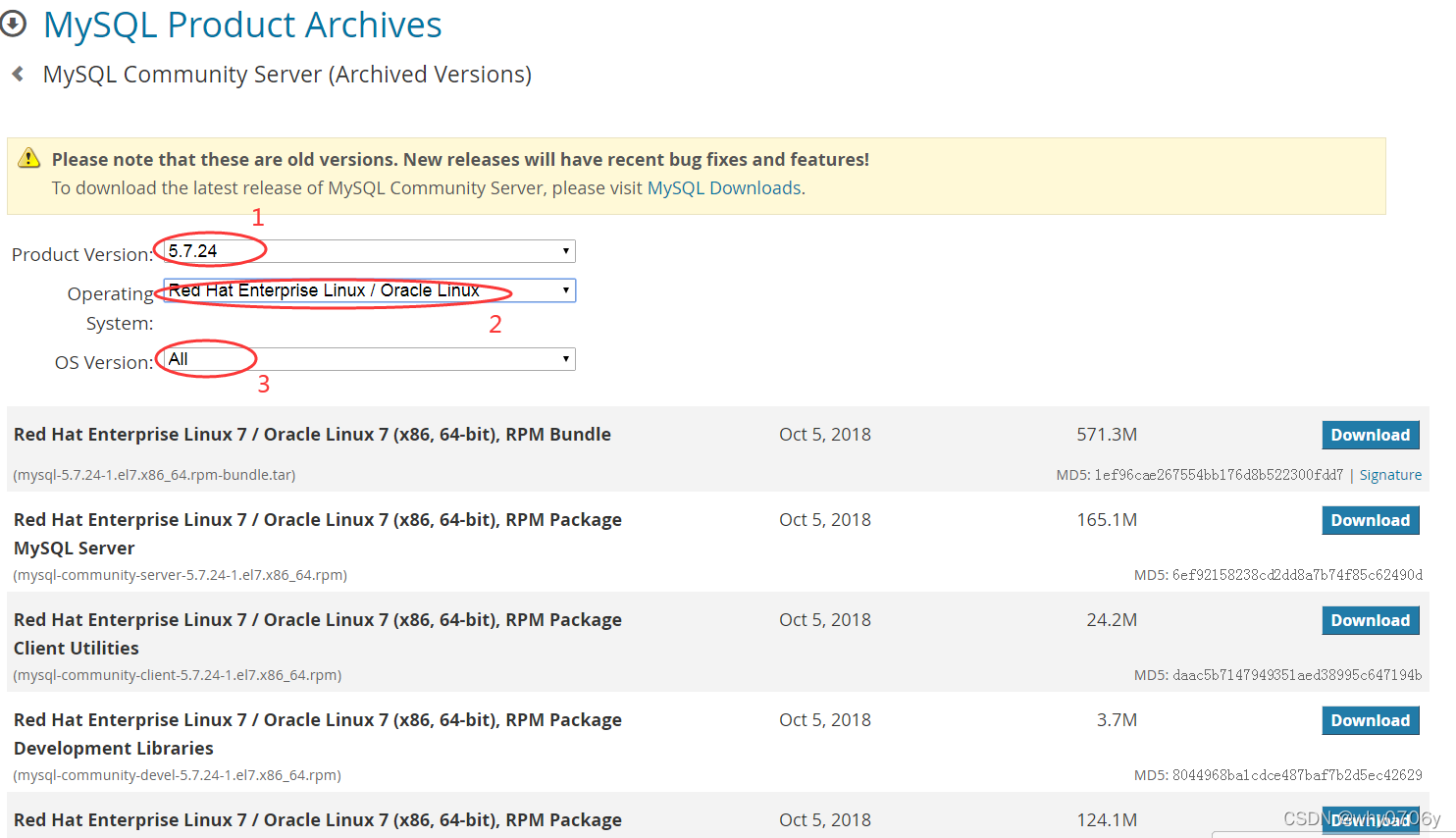1456x838 pixels.
Task: Click the MySQL Product Archives heading
Action: point(242,25)
